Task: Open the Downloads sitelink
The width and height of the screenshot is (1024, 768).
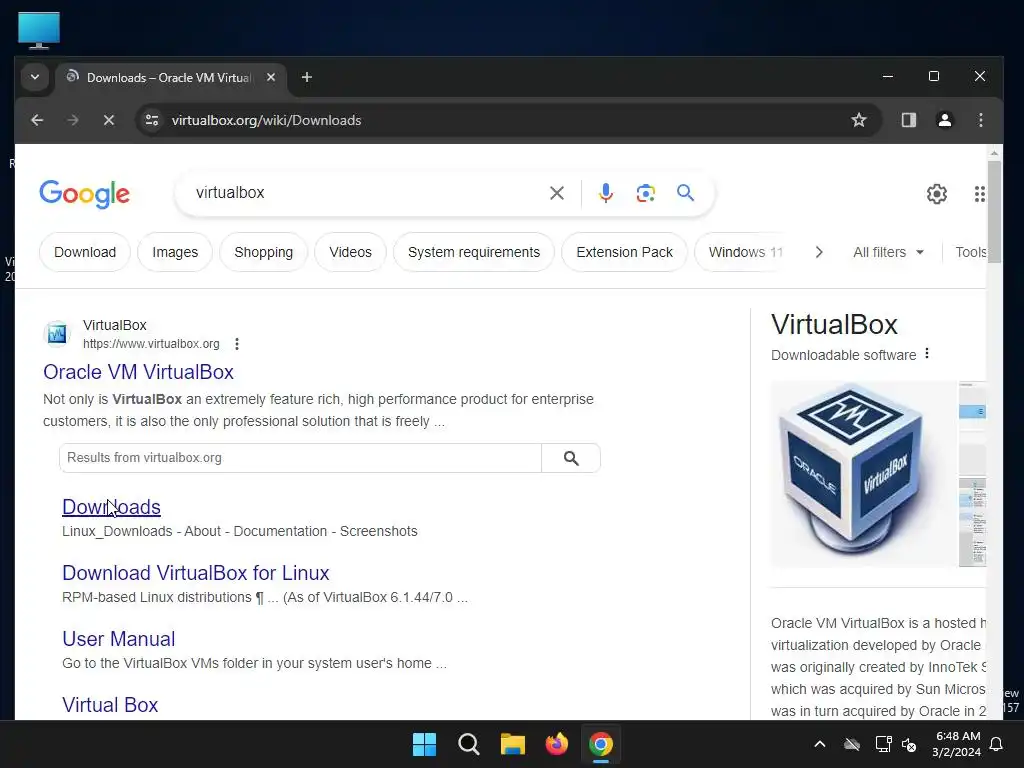Action: click(111, 507)
